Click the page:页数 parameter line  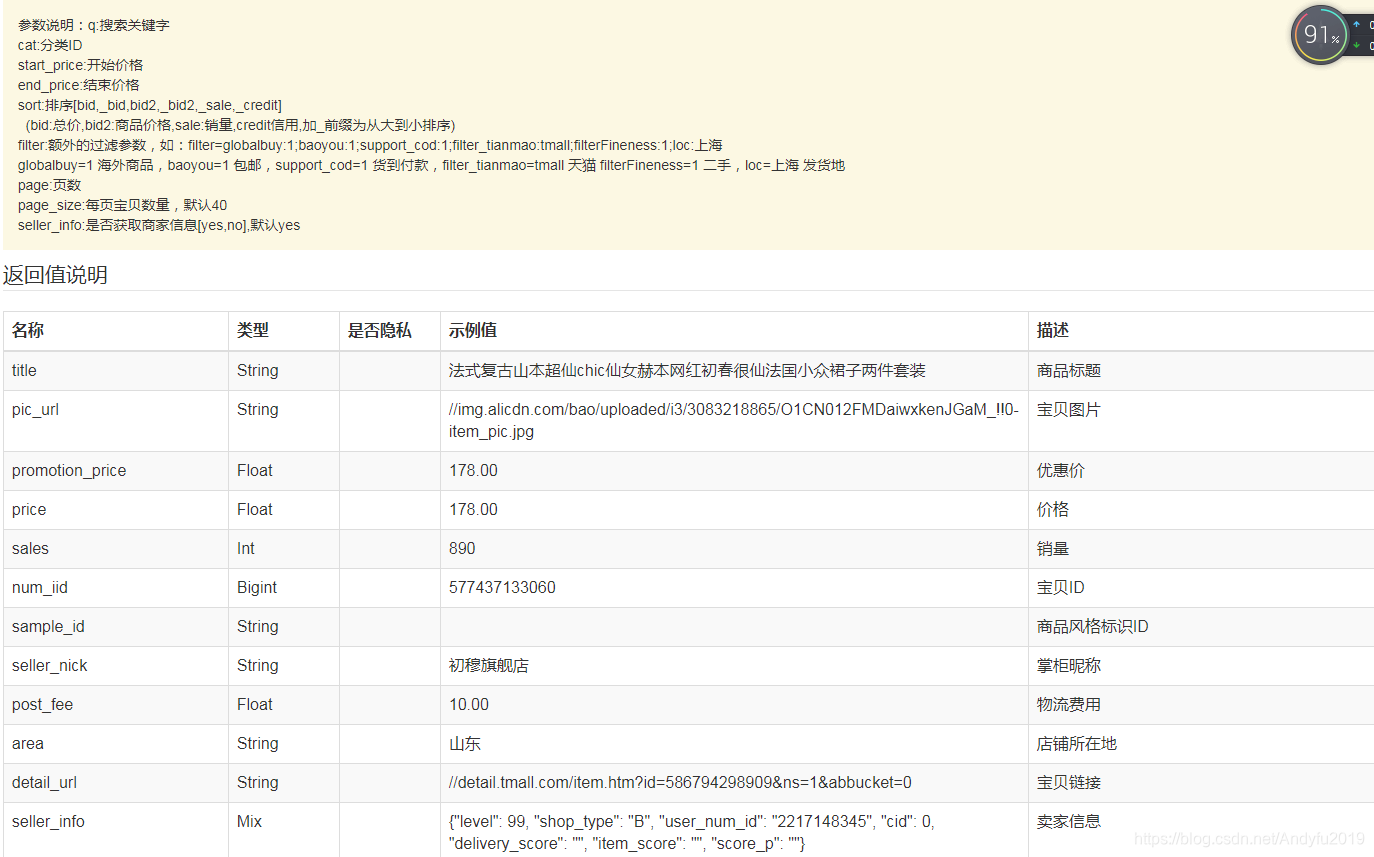(x=50, y=185)
